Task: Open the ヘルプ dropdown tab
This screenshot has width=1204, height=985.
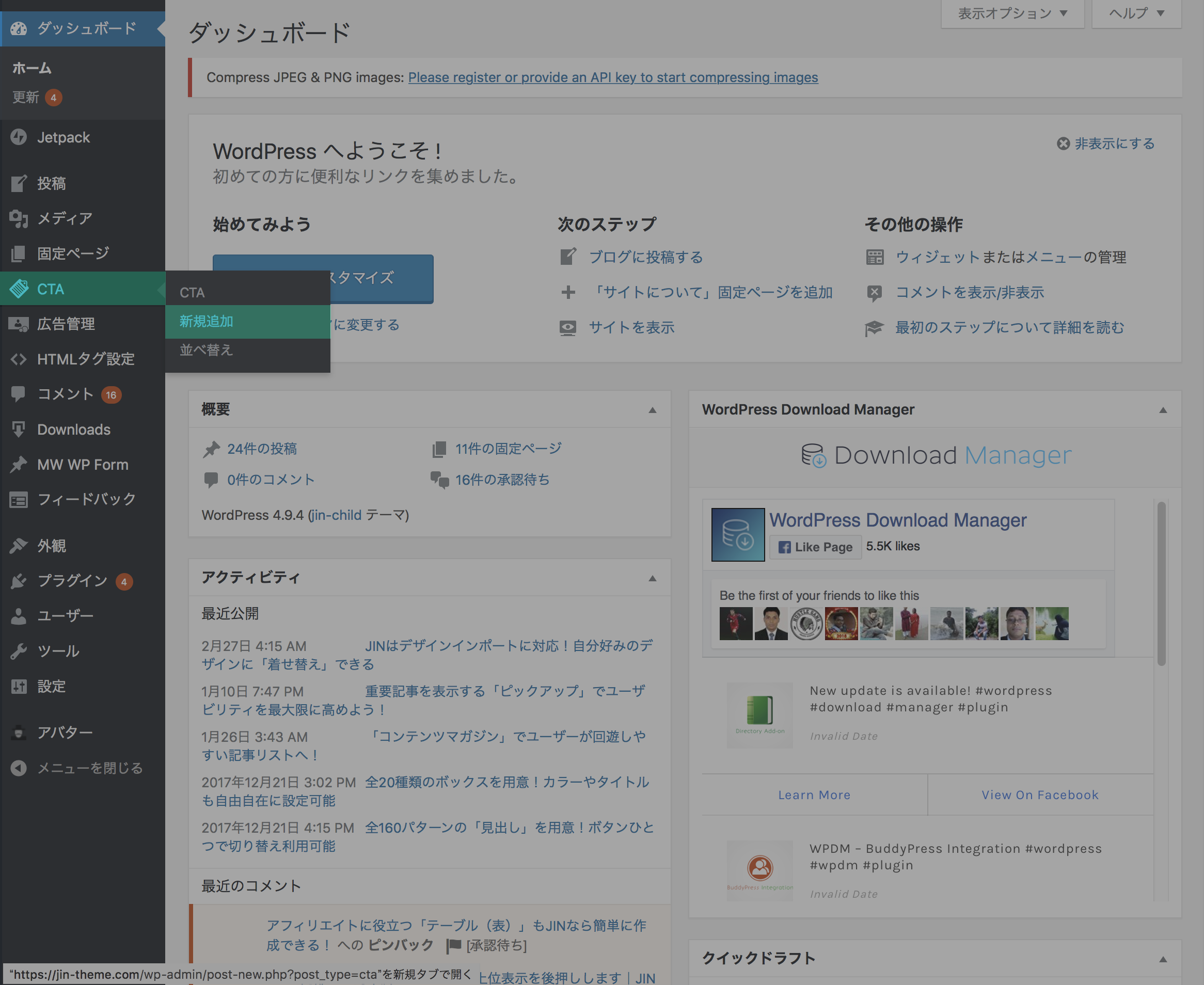Action: tap(1136, 13)
